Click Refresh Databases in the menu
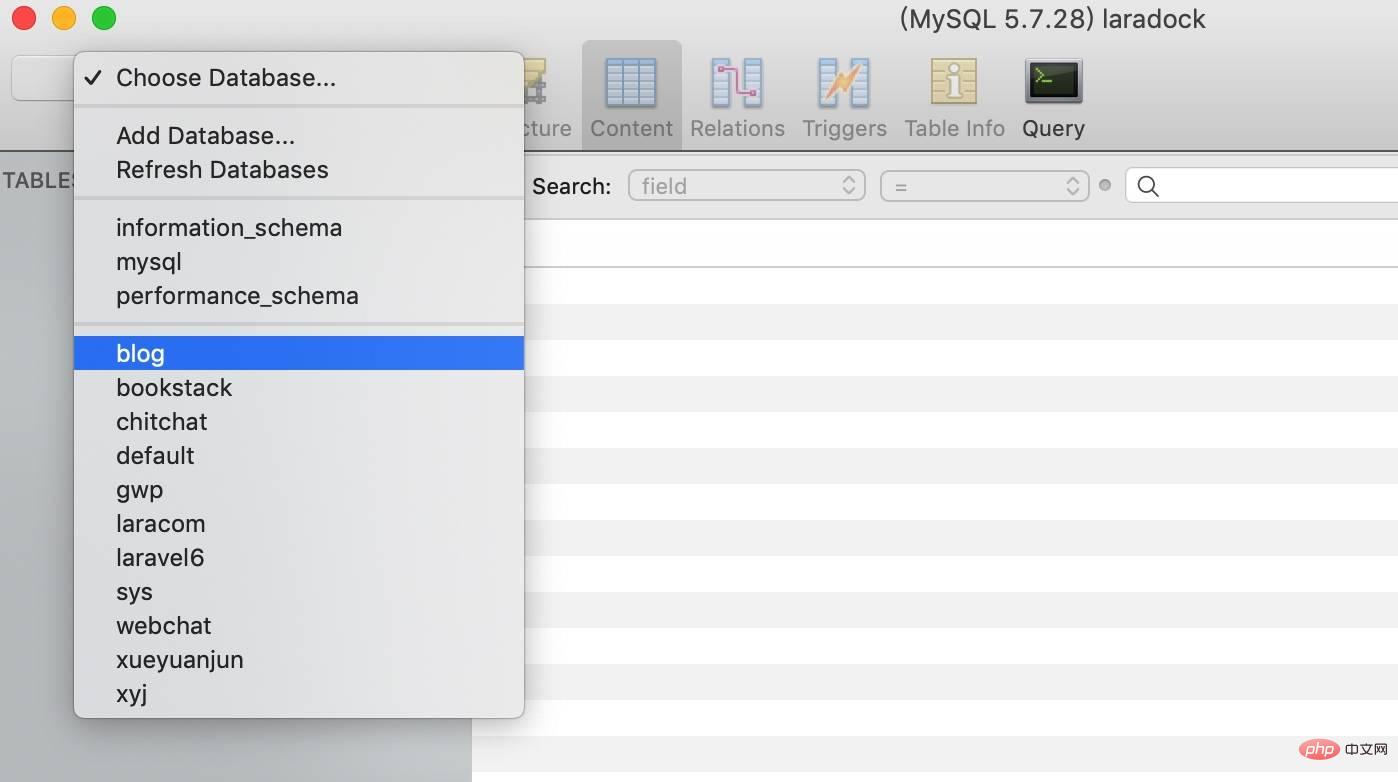 [299, 170]
